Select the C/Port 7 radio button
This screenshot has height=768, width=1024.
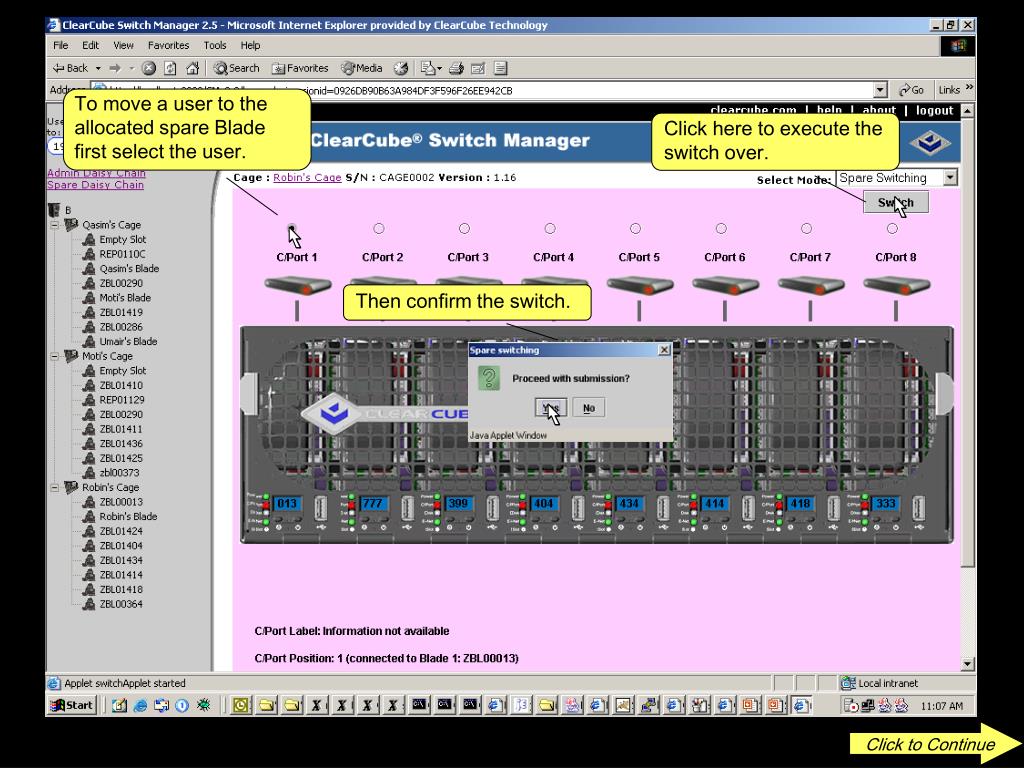point(807,229)
